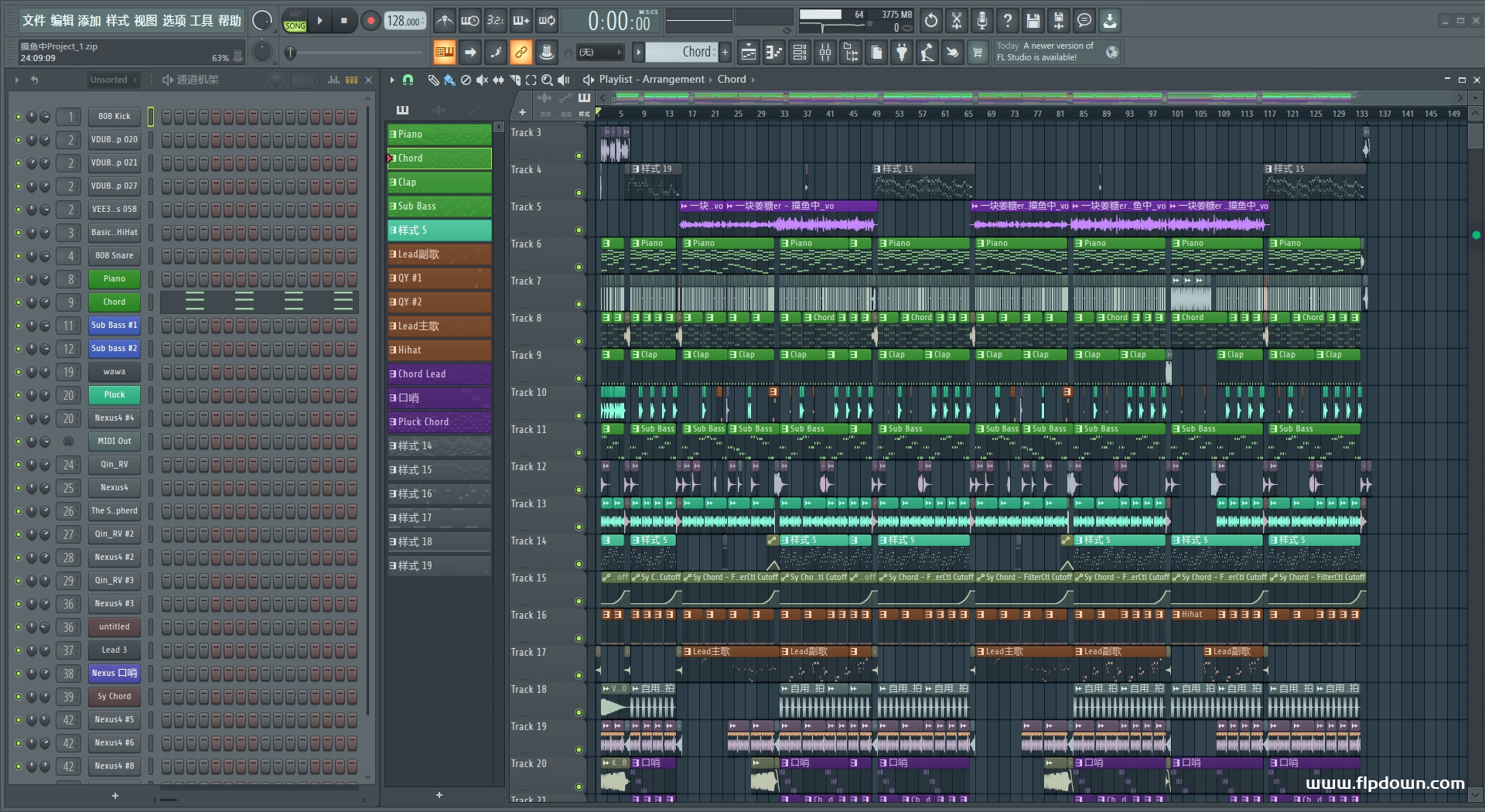1485x812 pixels.
Task: Toggle the metronome icon
Action: pyautogui.click(x=444, y=21)
